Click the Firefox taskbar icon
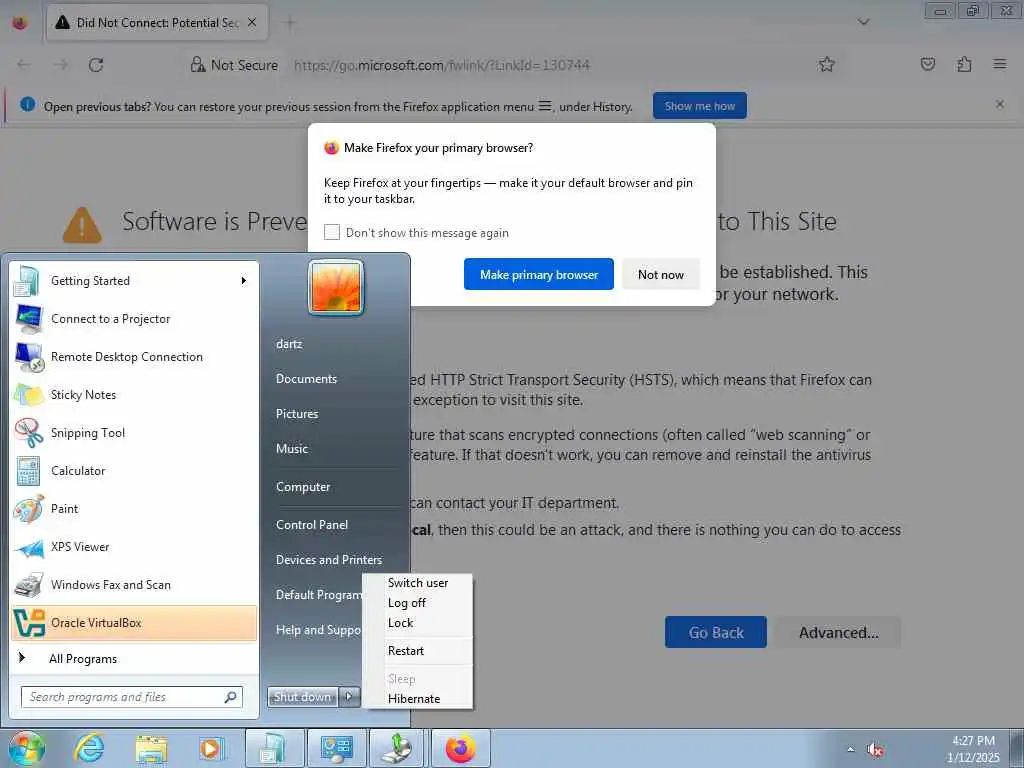Image resolution: width=1024 pixels, height=768 pixels. point(460,748)
